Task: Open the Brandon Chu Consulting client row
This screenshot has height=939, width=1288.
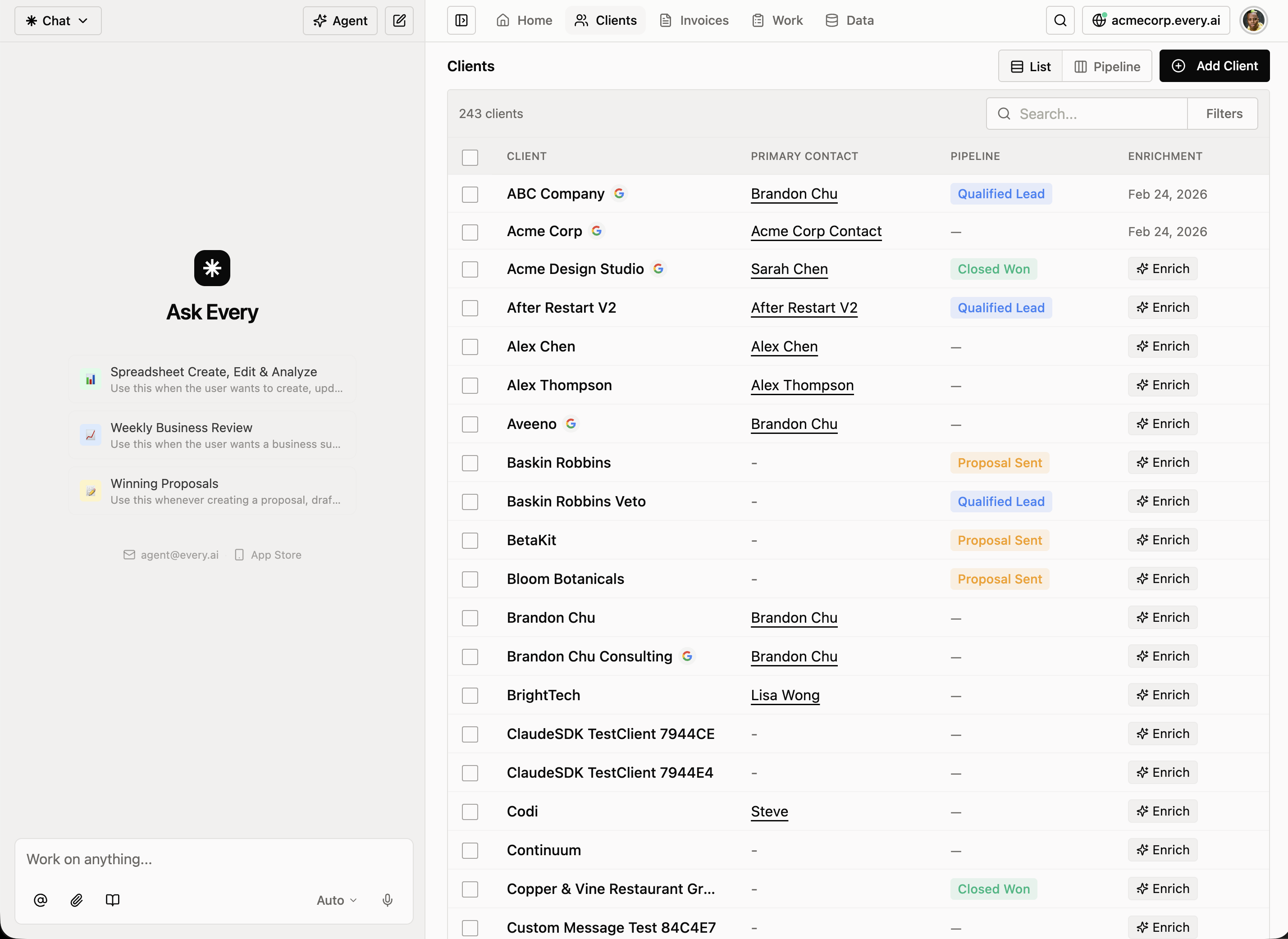Action: click(858, 656)
